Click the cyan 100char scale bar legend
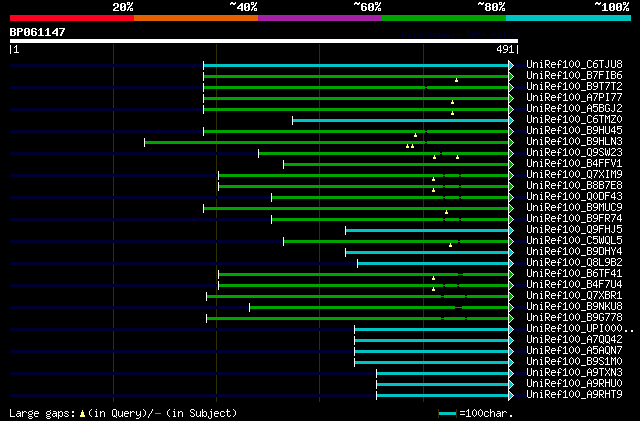 pyautogui.click(x=447, y=414)
